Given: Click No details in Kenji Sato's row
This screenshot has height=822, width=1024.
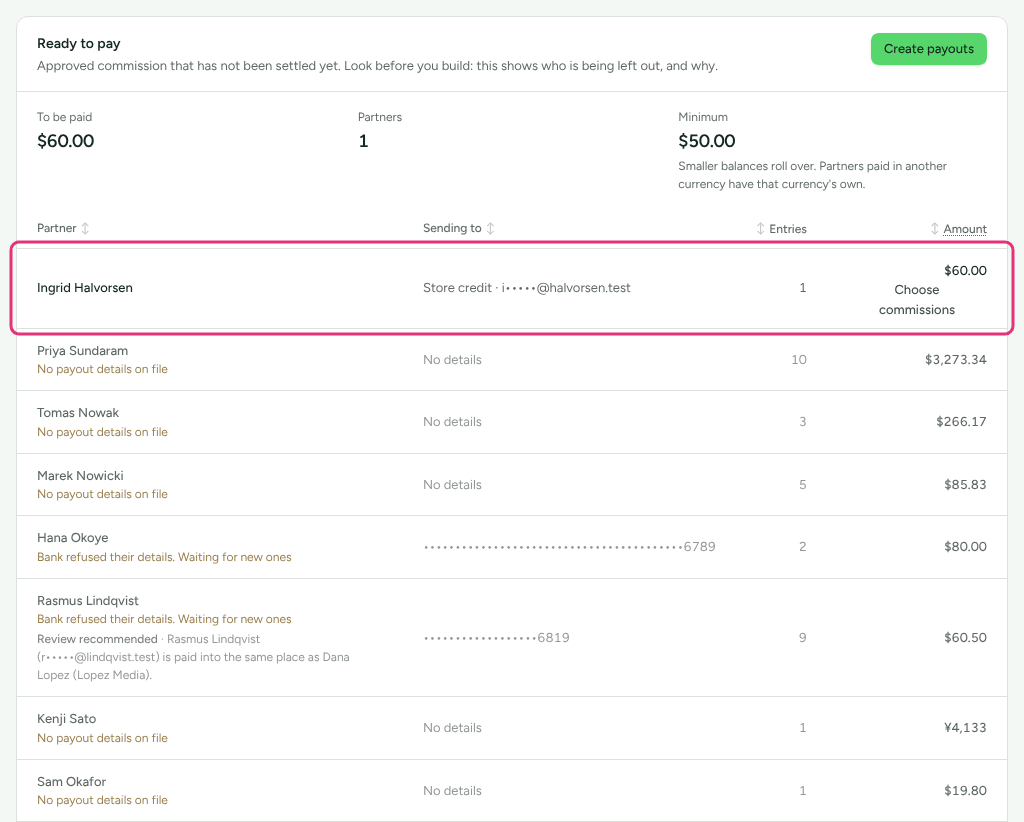Looking at the screenshot, I should 452,728.
